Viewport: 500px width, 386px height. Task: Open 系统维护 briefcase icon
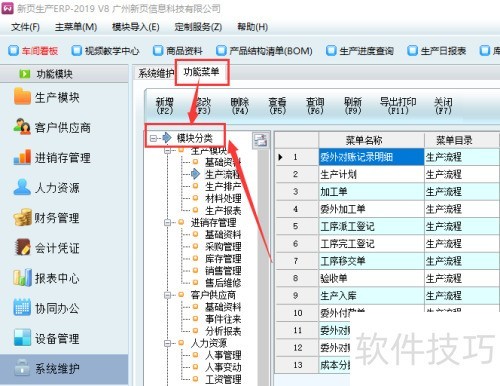[22, 368]
